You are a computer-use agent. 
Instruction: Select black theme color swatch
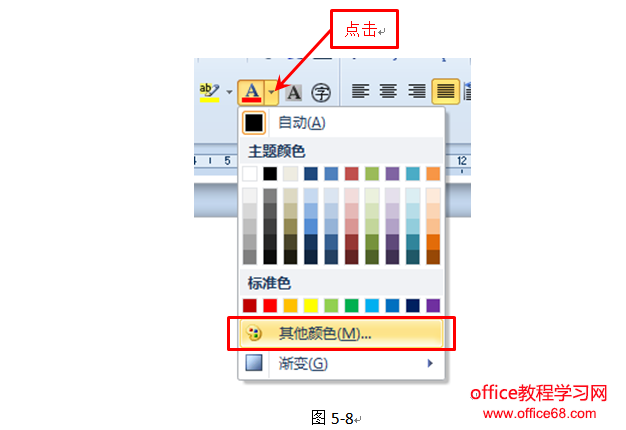click(270, 174)
